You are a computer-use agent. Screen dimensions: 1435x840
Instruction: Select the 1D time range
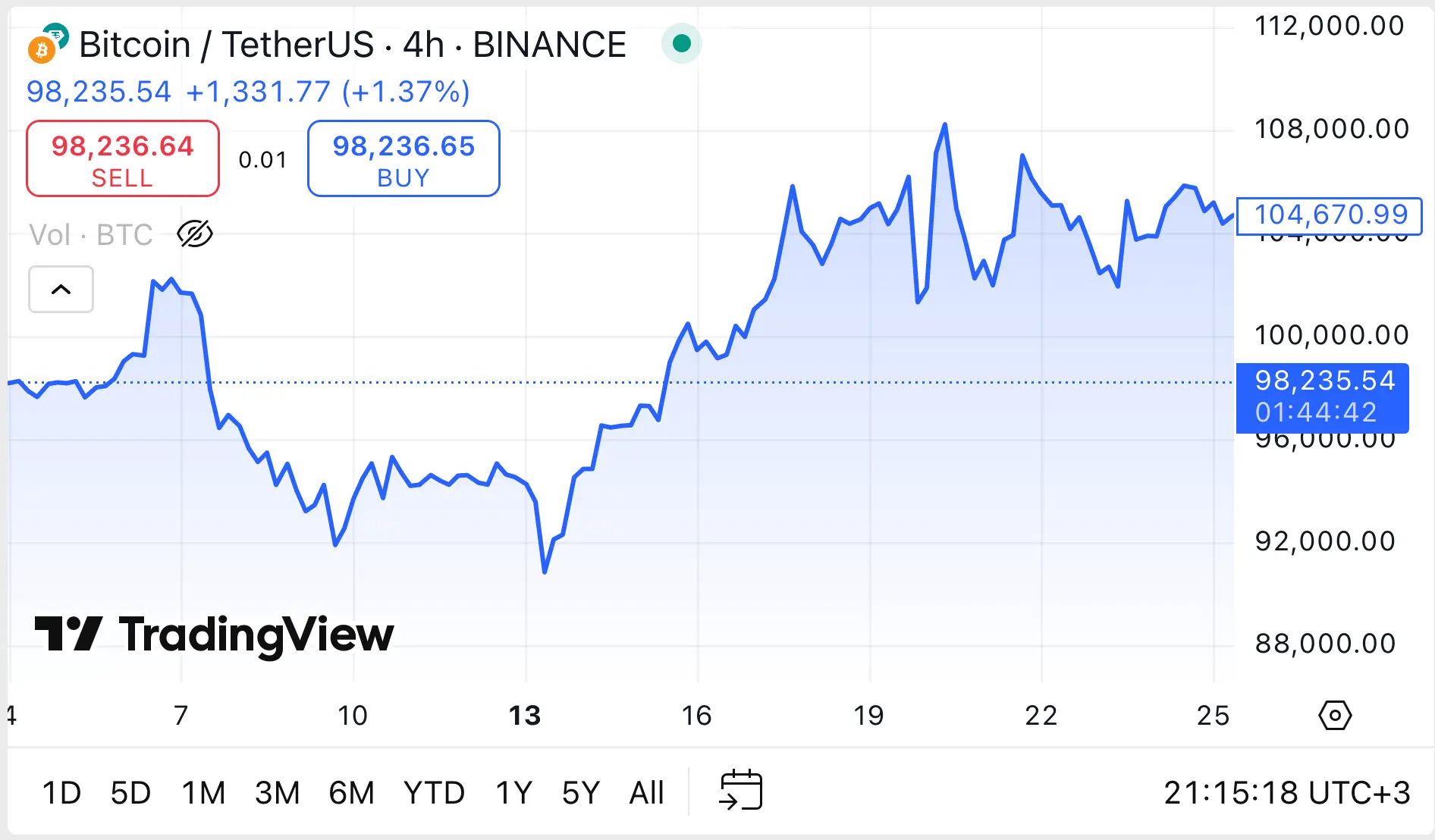(61, 793)
